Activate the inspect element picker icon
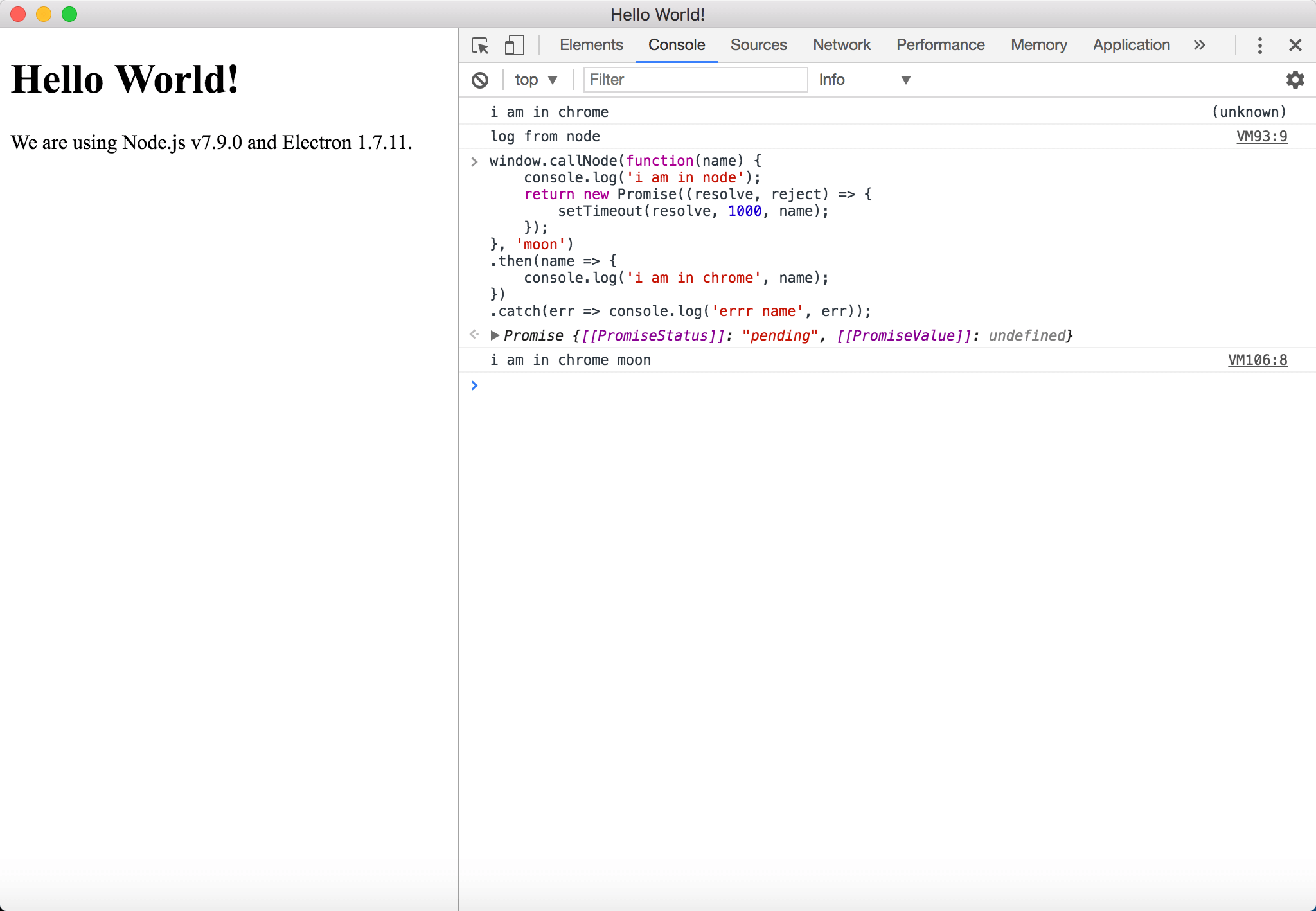This screenshot has width=1316, height=911. pyautogui.click(x=480, y=46)
